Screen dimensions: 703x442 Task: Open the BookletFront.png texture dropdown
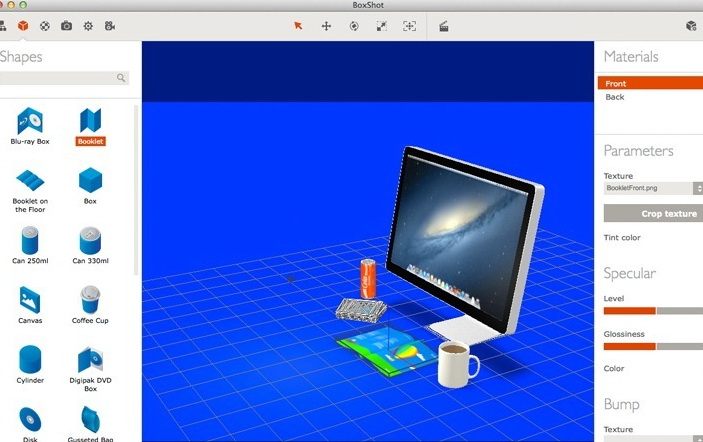point(653,188)
